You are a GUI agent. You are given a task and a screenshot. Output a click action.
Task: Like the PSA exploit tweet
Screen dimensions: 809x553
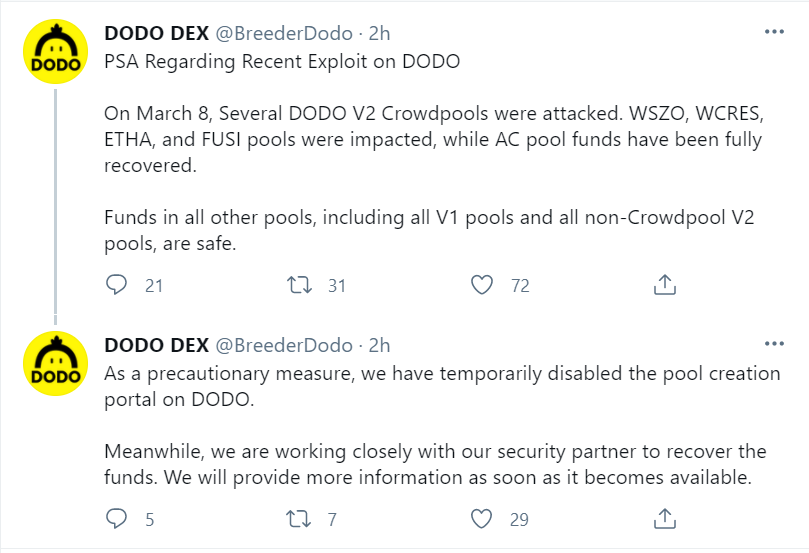[x=483, y=285]
